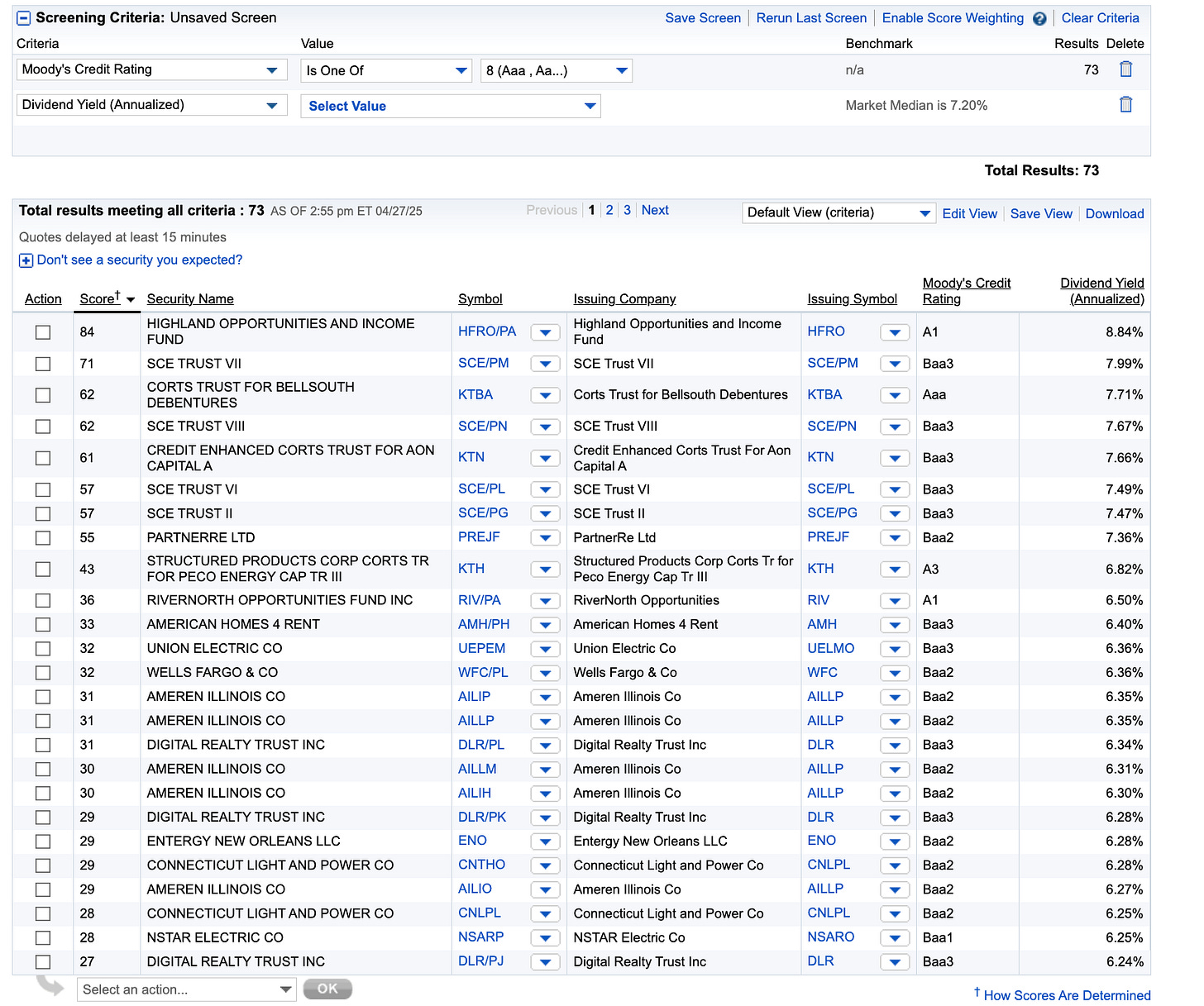The image size is (1204, 1006).
Task: Check the NSTAR Electric Co checkbox
Action: (43, 938)
